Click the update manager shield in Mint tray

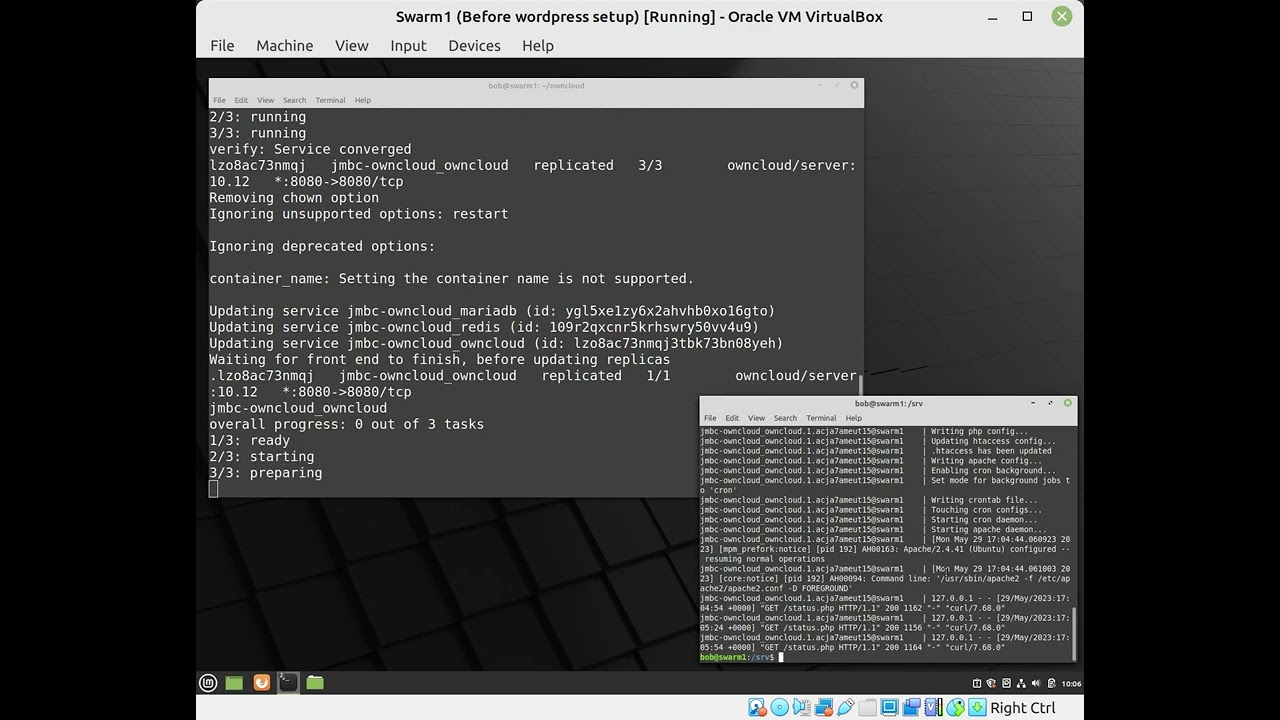[x=991, y=683]
